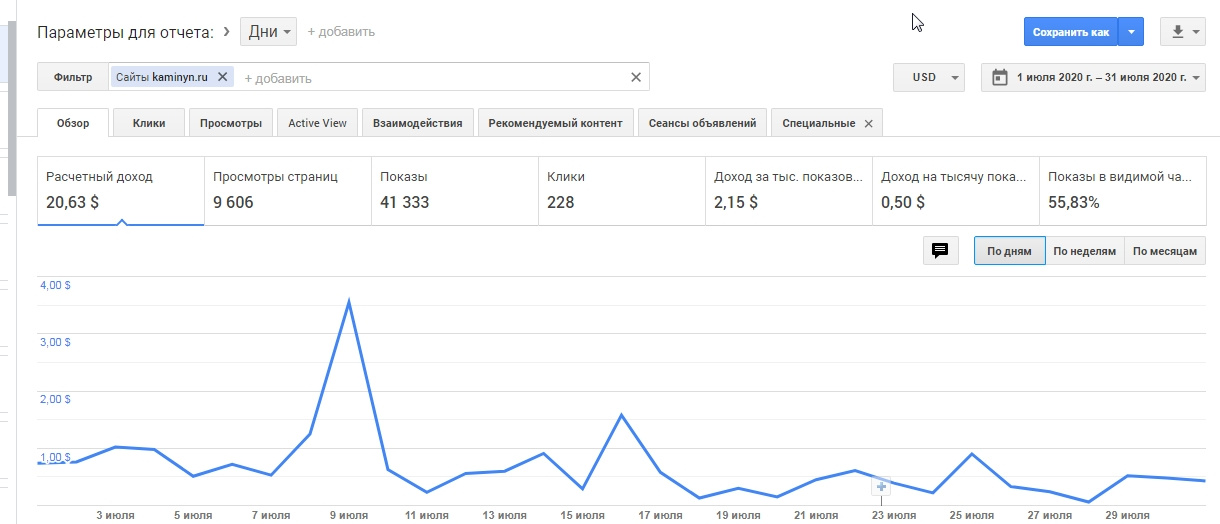Open the Дни dimension dropdown

[269, 32]
